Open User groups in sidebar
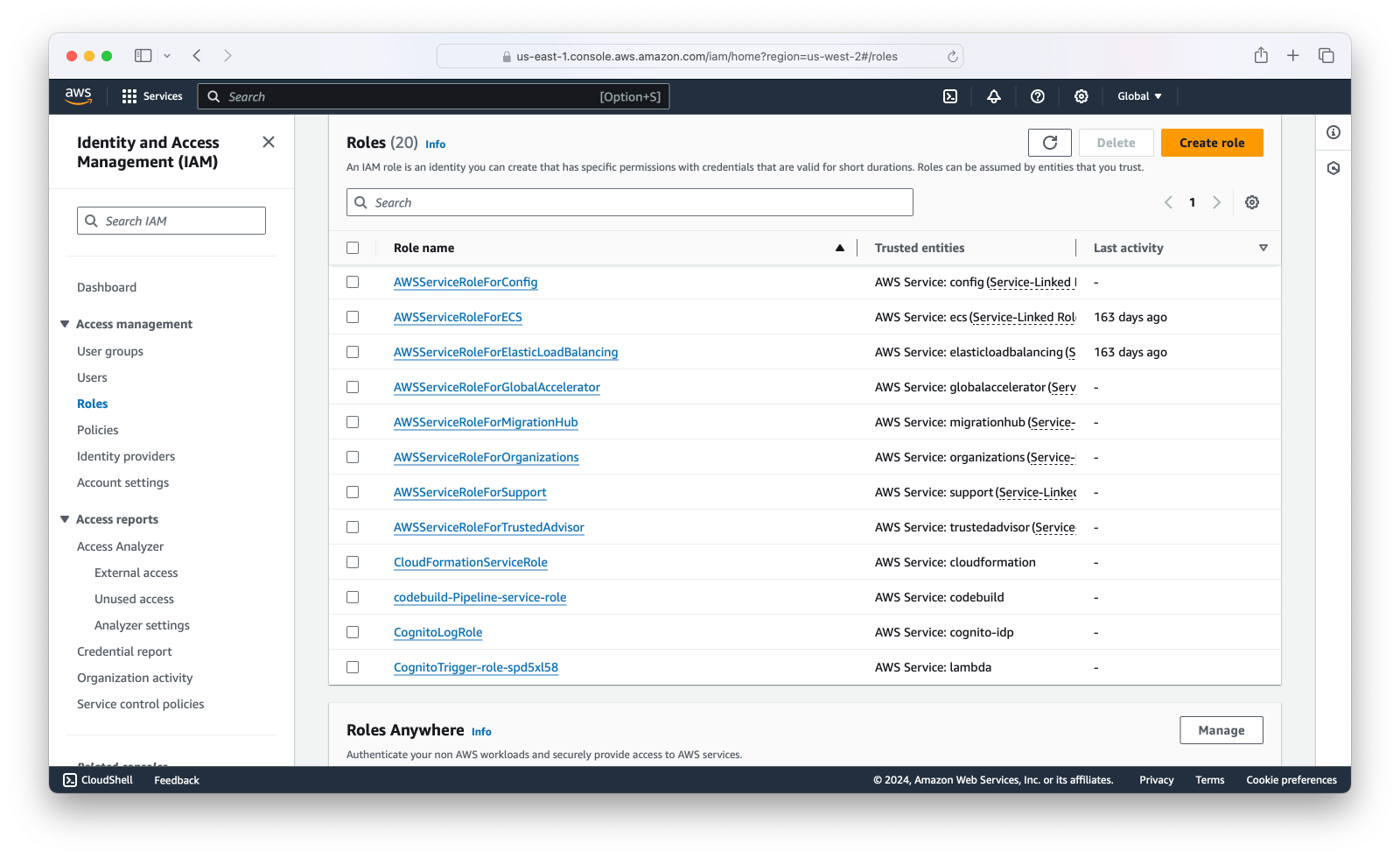Screen dimensions: 1400x858 click(110, 351)
